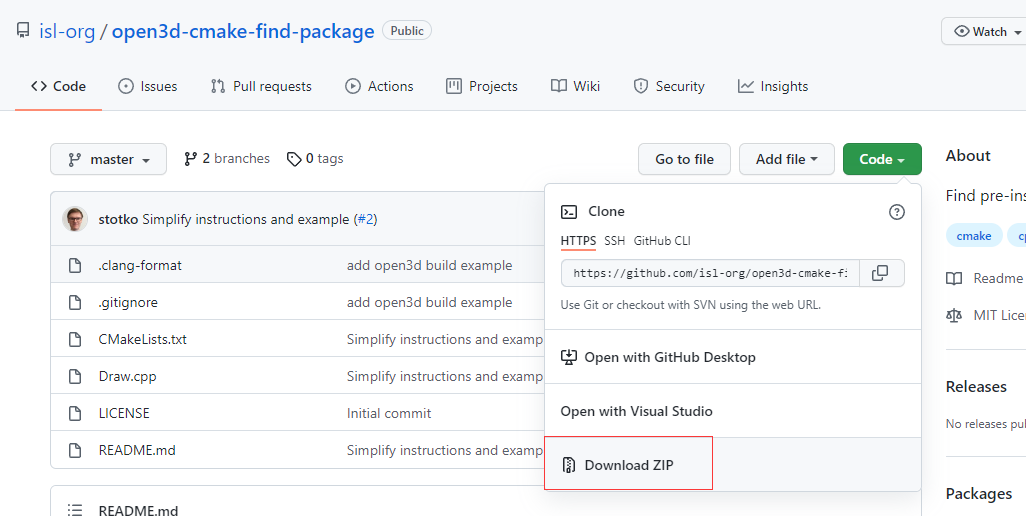The image size is (1026, 516).
Task: Click the scales icon next to MIT License
Action: [954, 315]
